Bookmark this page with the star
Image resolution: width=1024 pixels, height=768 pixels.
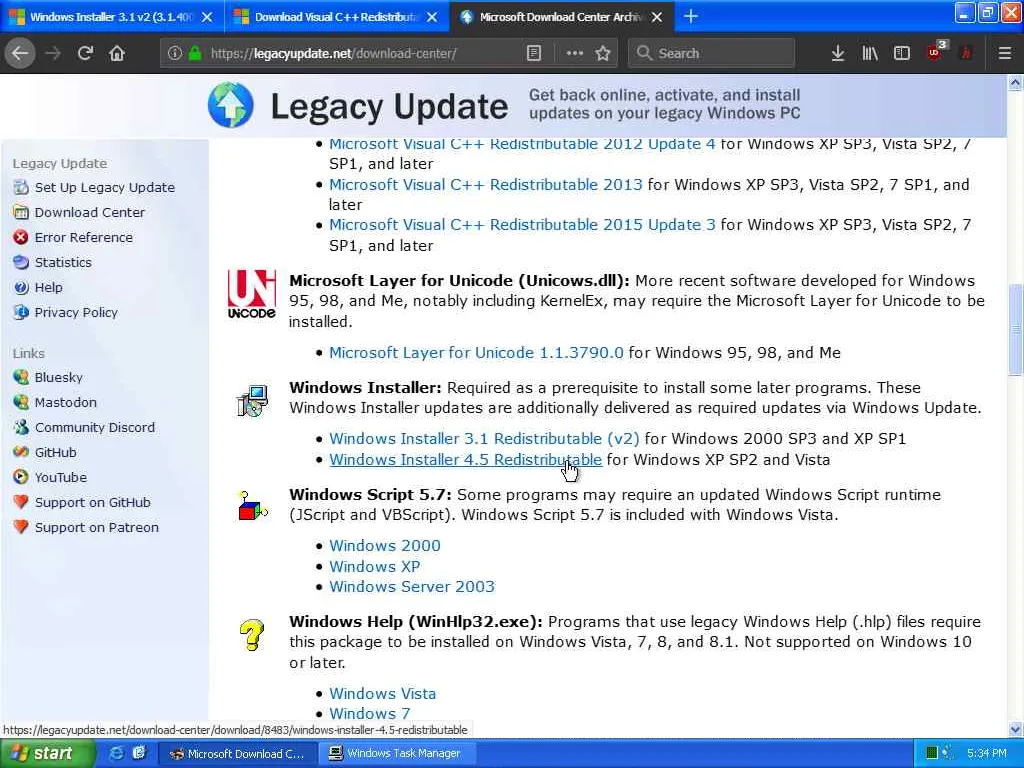(603, 53)
